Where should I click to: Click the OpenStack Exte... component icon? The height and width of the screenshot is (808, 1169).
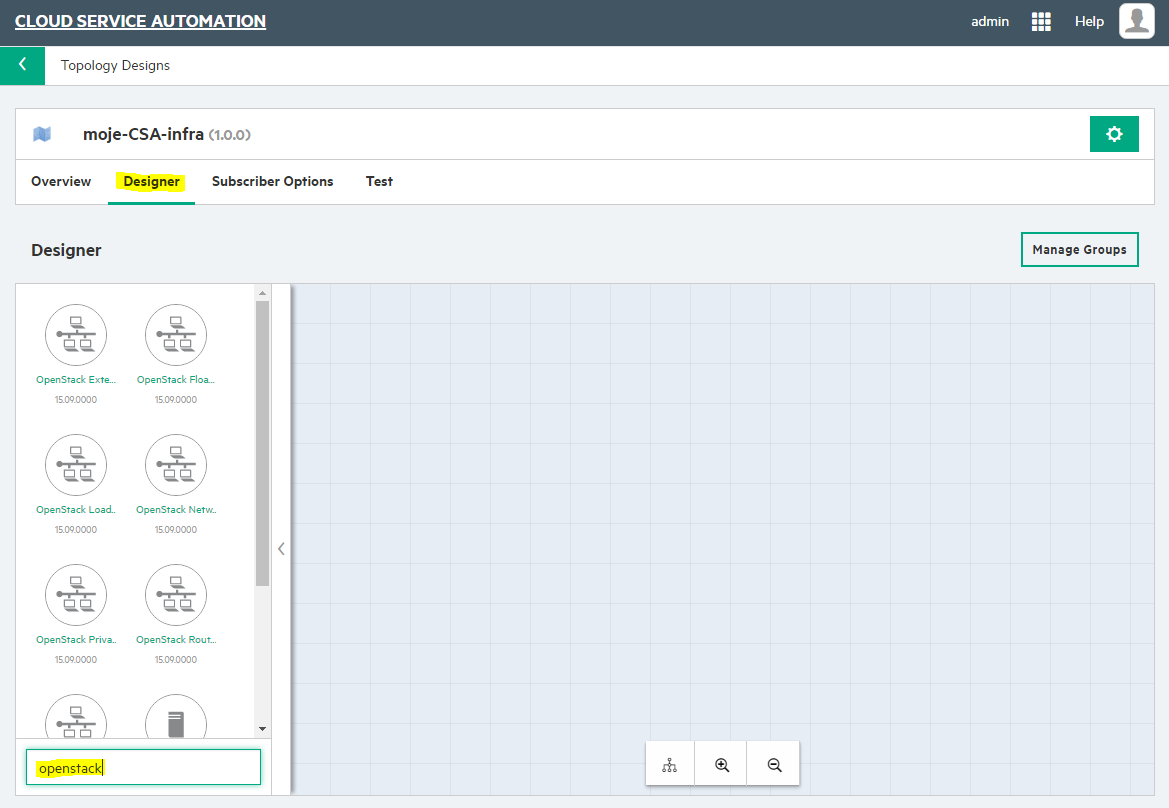(76, 335)
